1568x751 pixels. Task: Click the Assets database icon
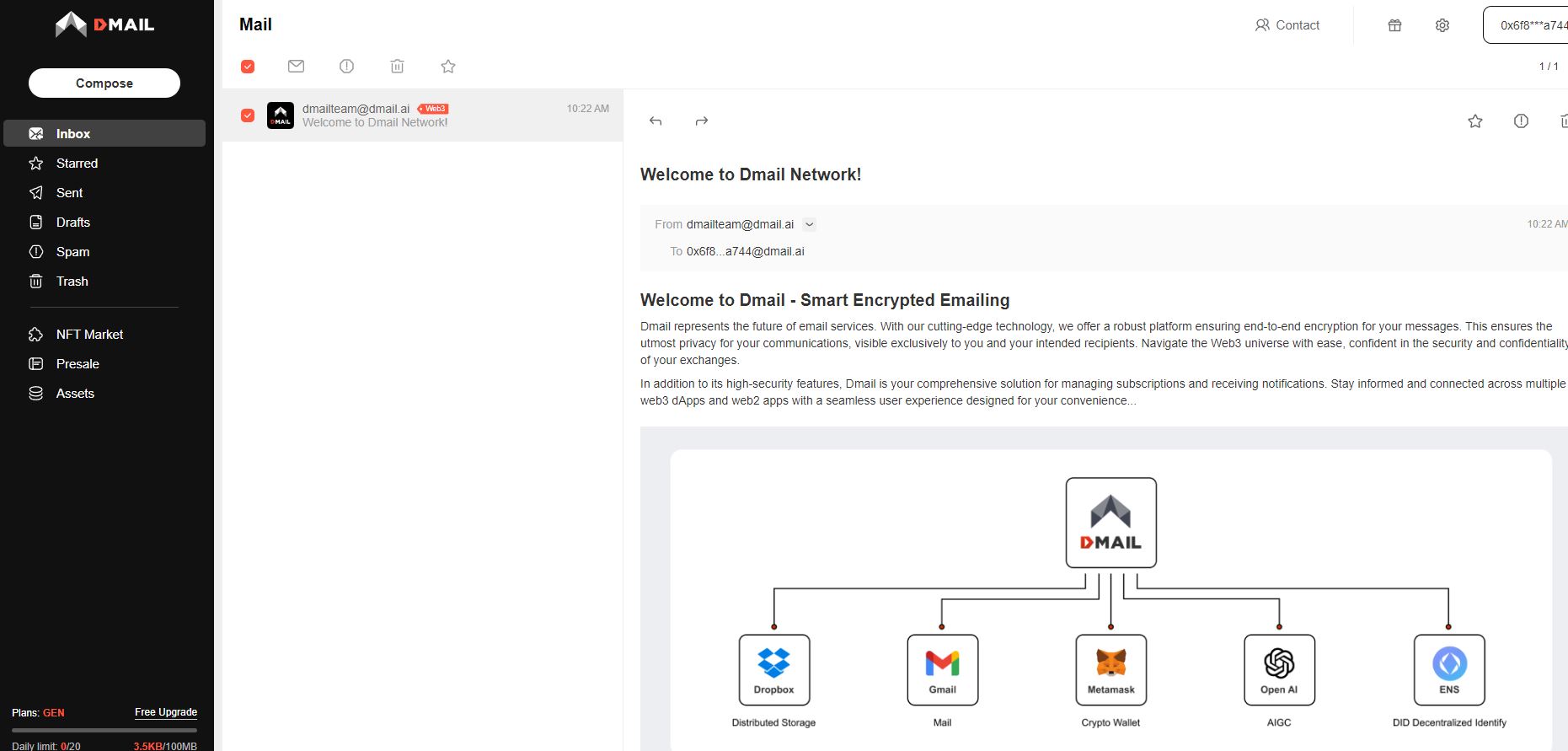tap(35, 393)
